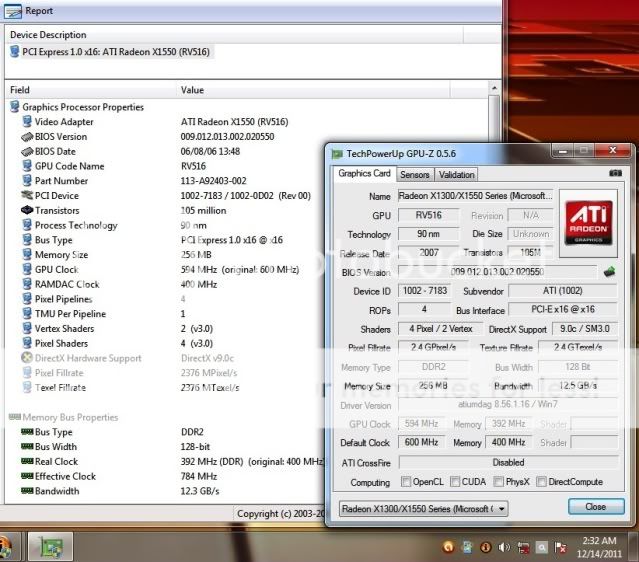639x562 pixels.
Task: Select the TMU Per Pipeline row
Action: click(x=104, y=314)
